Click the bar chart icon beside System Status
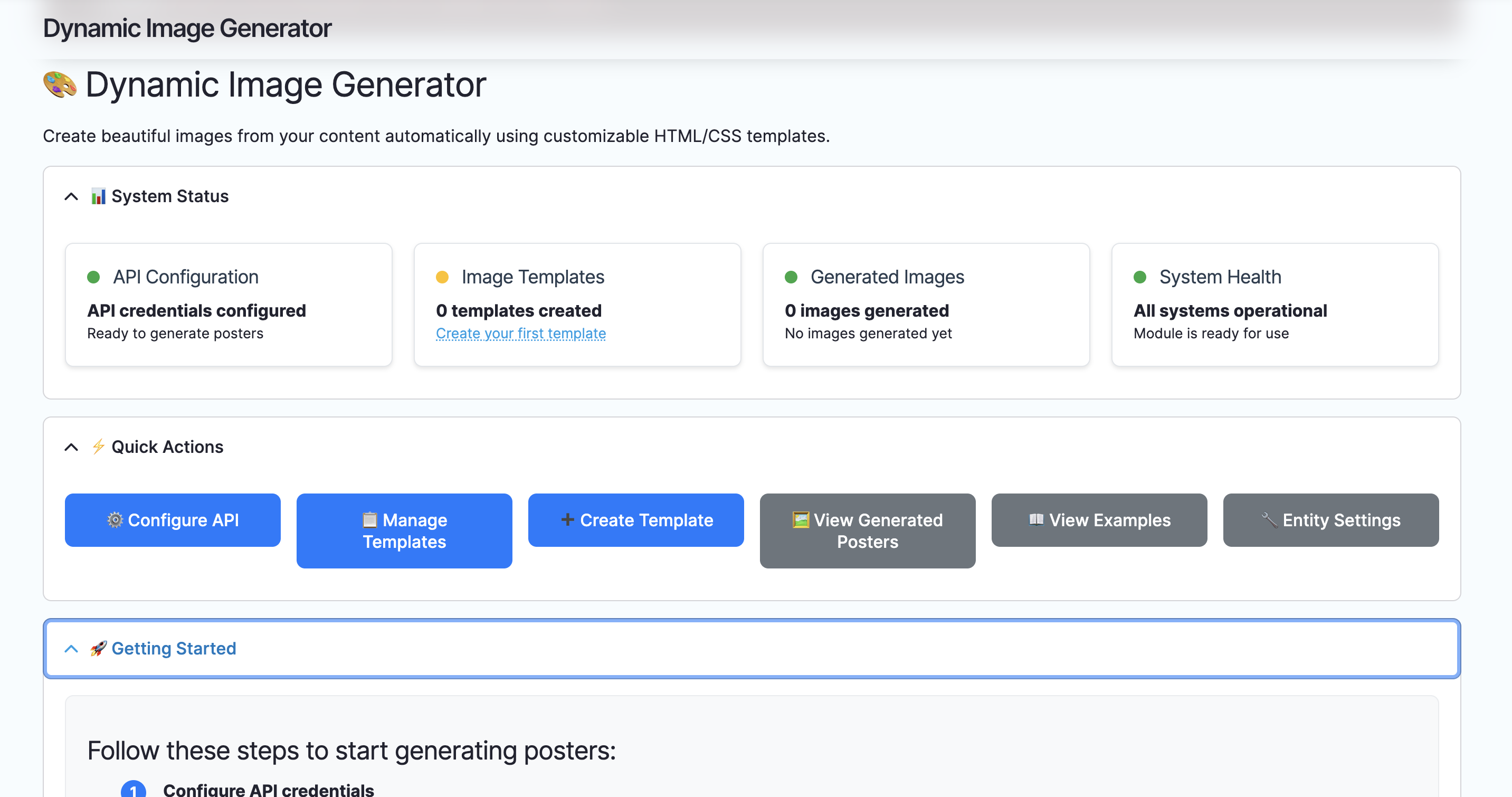This screenshot has height=797, width=1512. [x=98, y=196]
